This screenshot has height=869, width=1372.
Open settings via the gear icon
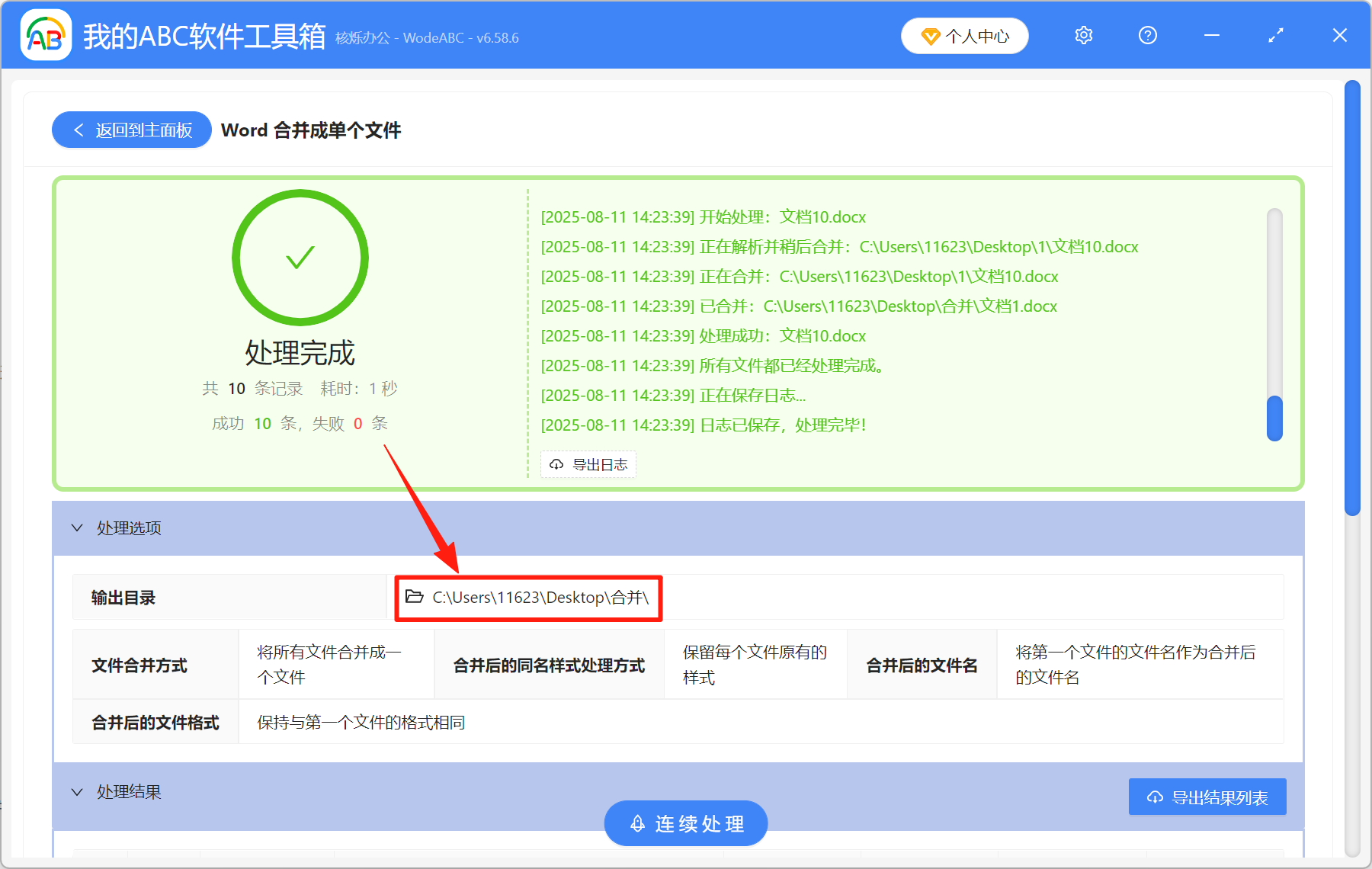point(1083,35)
